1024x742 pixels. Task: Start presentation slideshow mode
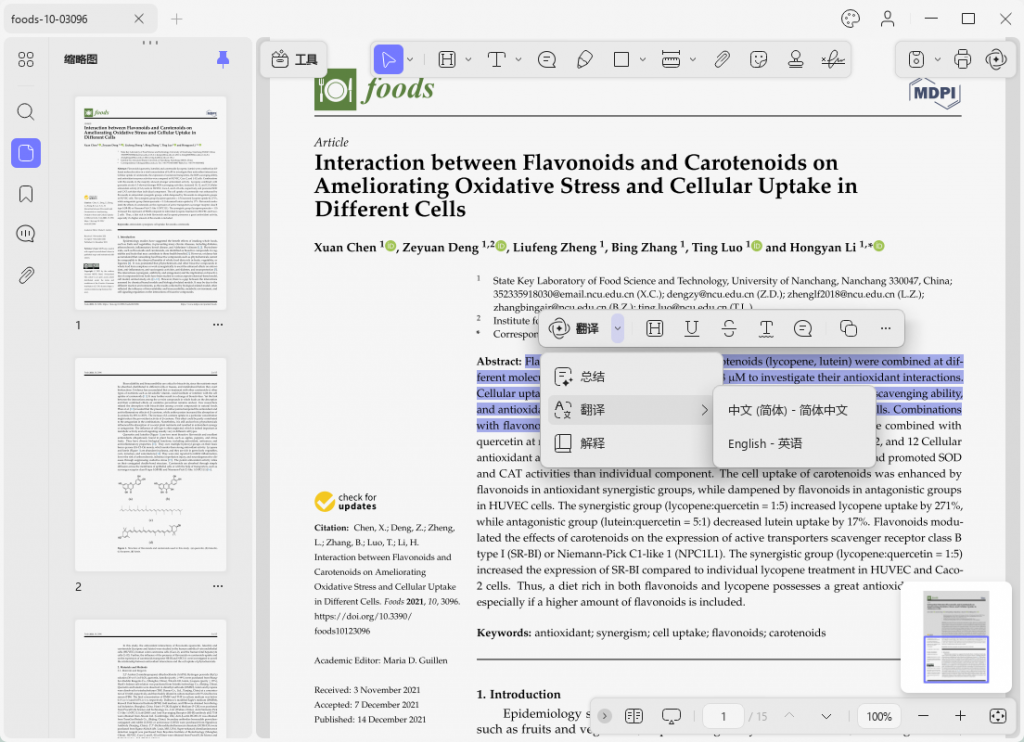[x=671, y=717]
